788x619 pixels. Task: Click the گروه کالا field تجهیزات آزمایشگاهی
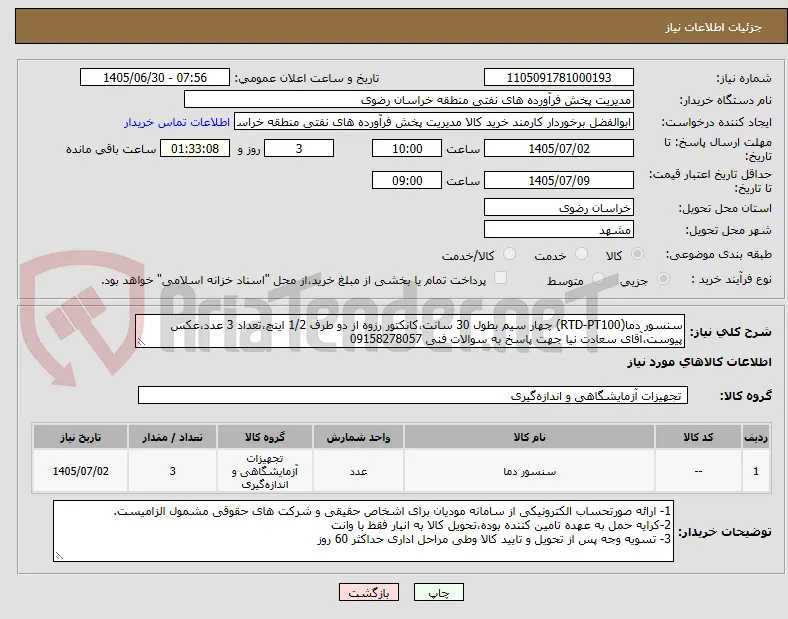pyautogui.click(x=413, y=395)
